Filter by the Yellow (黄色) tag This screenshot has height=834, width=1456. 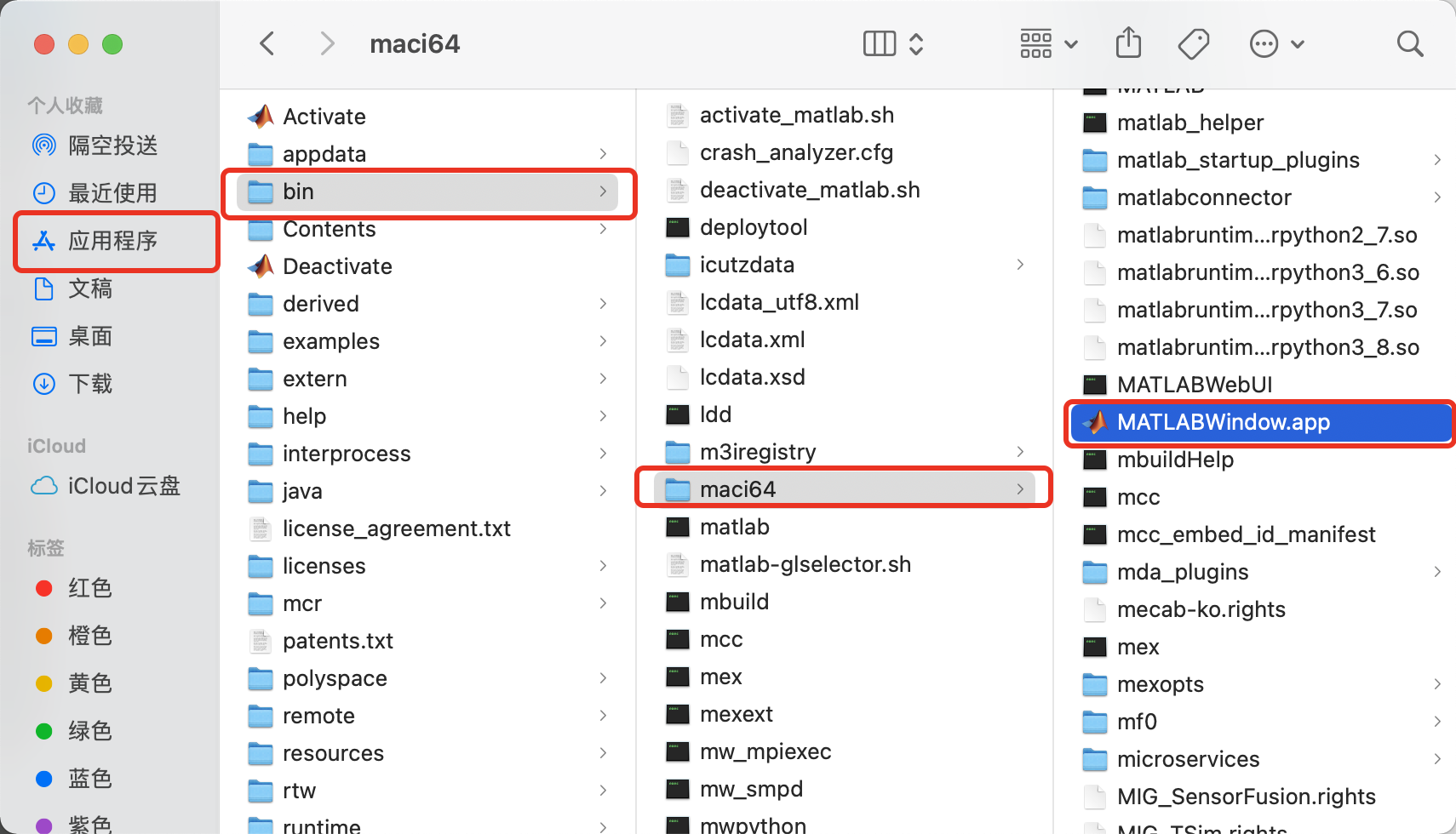pos(74,683)
